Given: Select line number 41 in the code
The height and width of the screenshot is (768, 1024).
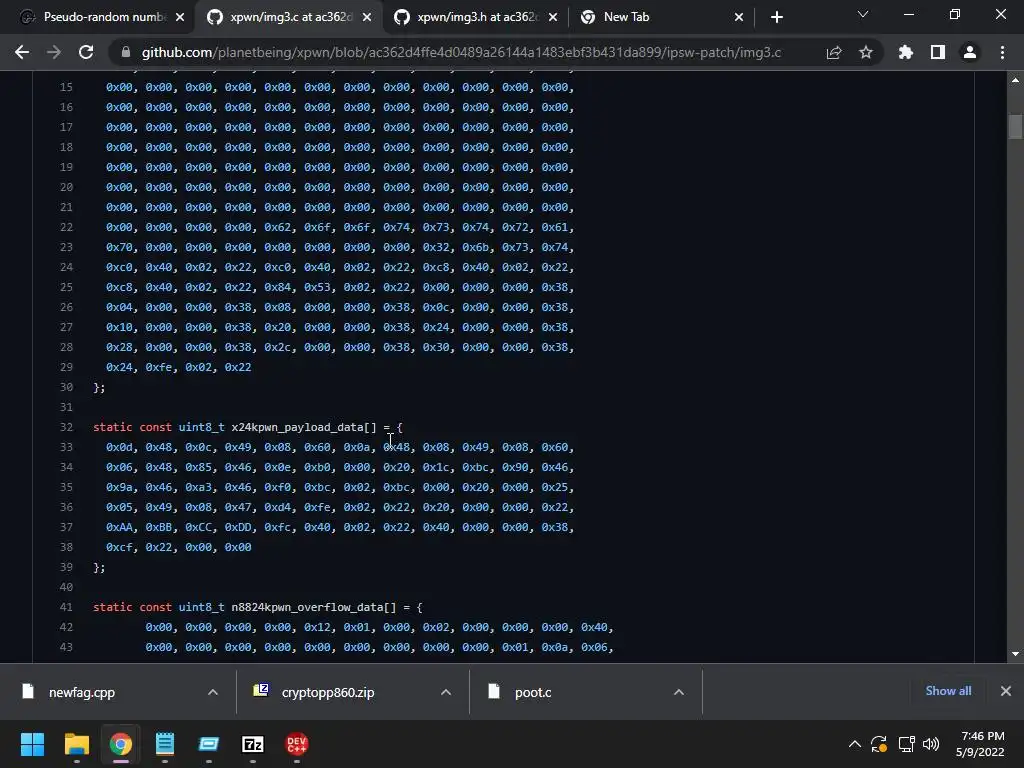Looking at the screenshot, I should [x=66, y=607].
